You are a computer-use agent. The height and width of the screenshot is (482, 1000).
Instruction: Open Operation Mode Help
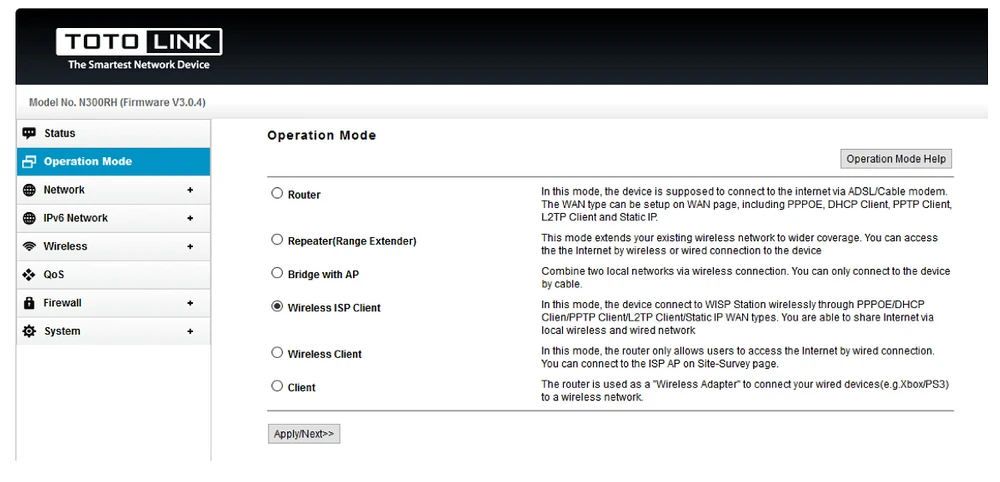pos(896,159)
